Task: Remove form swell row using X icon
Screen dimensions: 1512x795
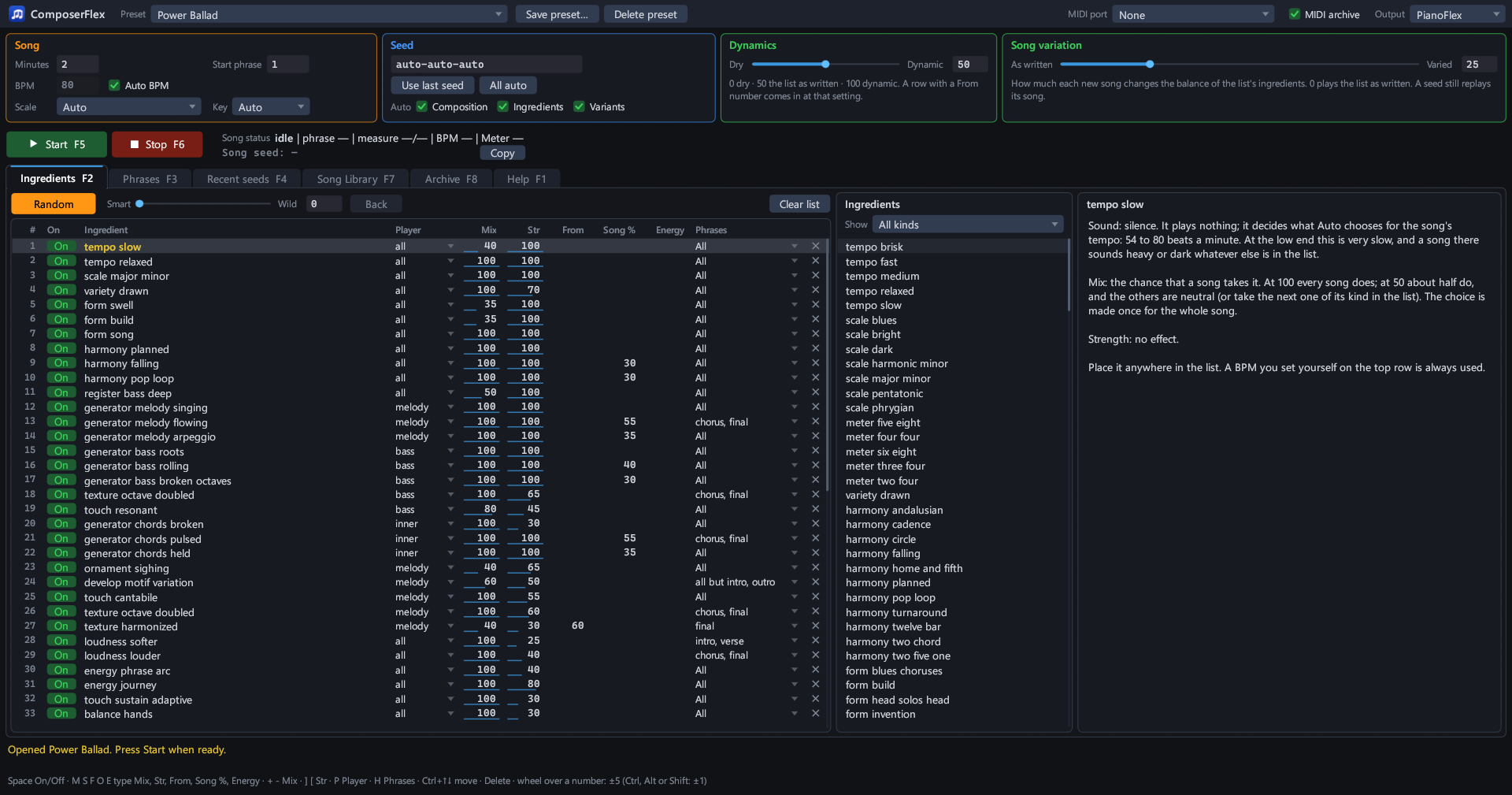Action: click(815, 305)
